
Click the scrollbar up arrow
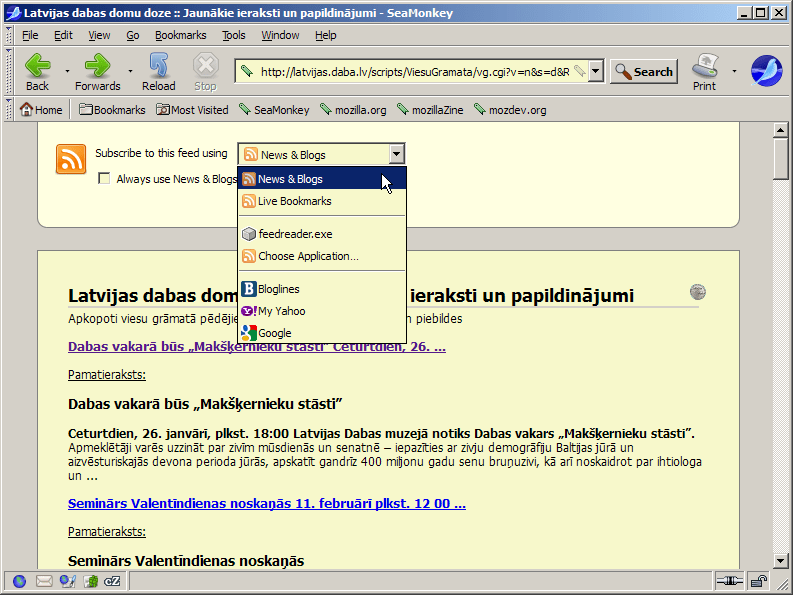click(x=780, y=131)
